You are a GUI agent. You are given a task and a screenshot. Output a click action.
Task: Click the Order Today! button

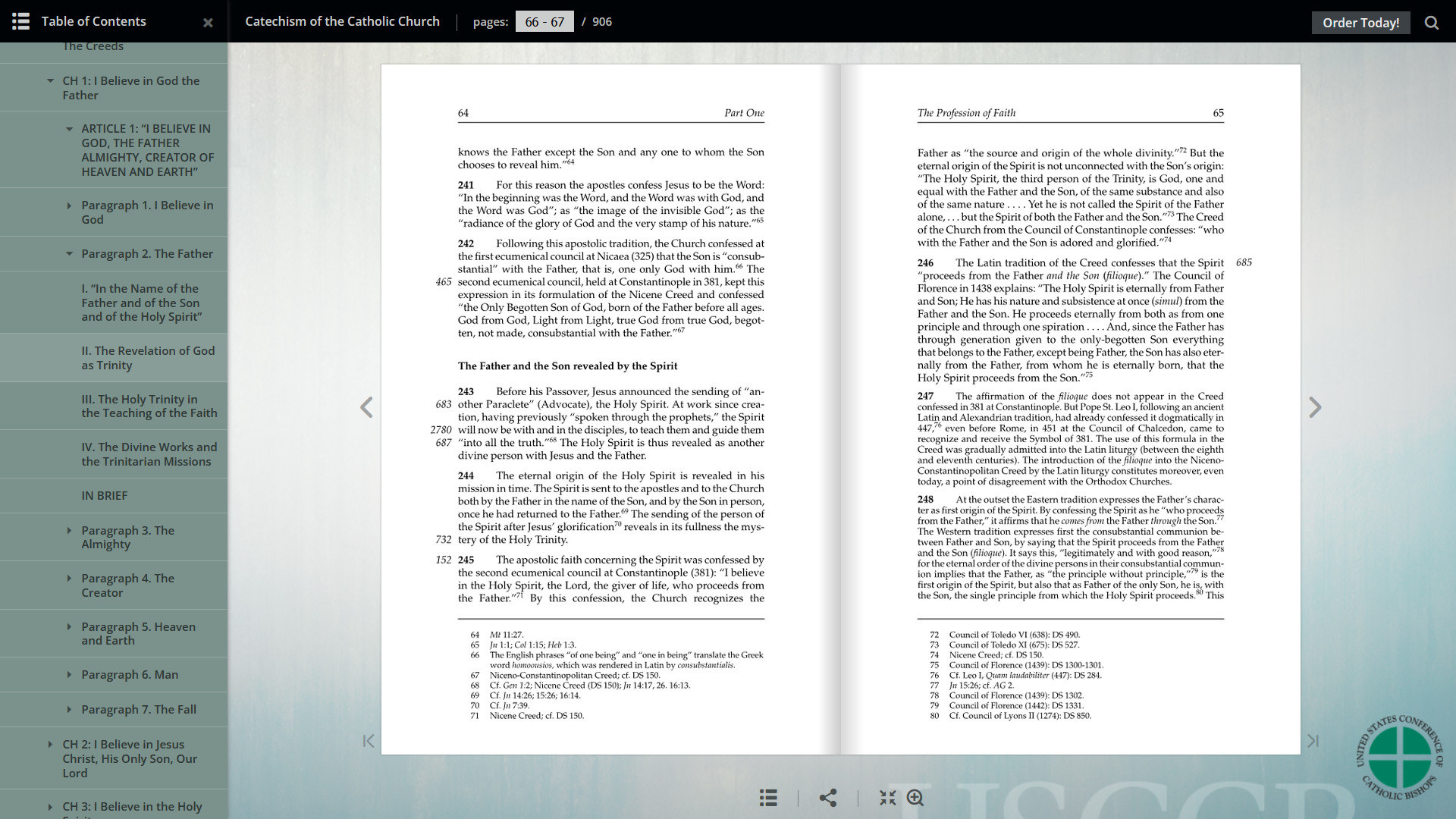1360,22
